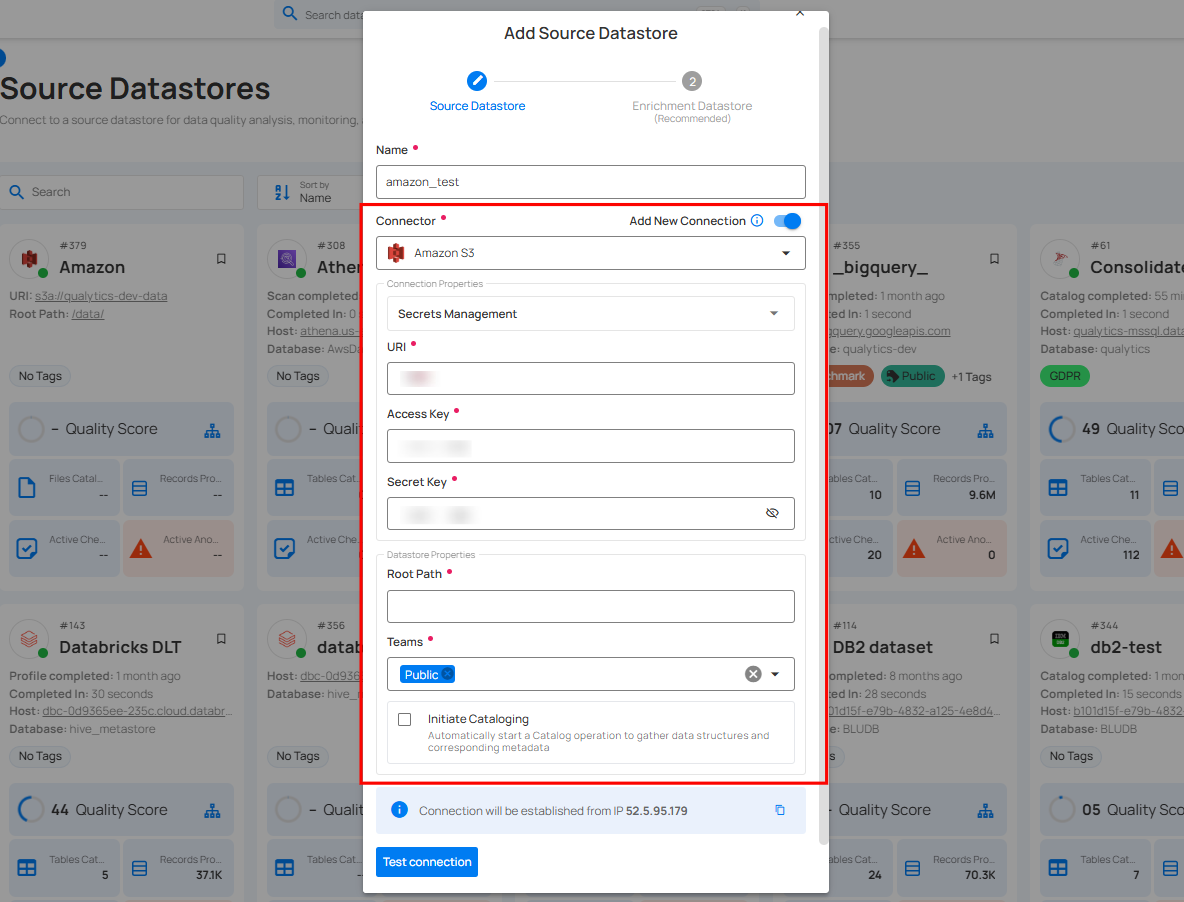Open the Sort by Name control
The image size is (1184, 902).
(x=305, y=191)
